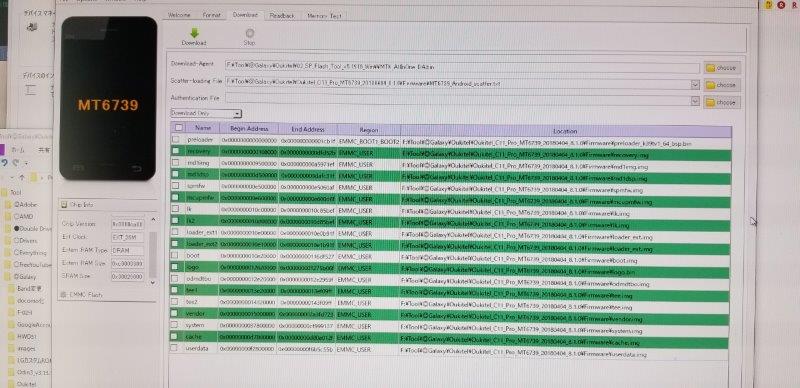800x388 pixels.
Task: Toggle the spmfw row checkbox
Action: coord(176,186)
